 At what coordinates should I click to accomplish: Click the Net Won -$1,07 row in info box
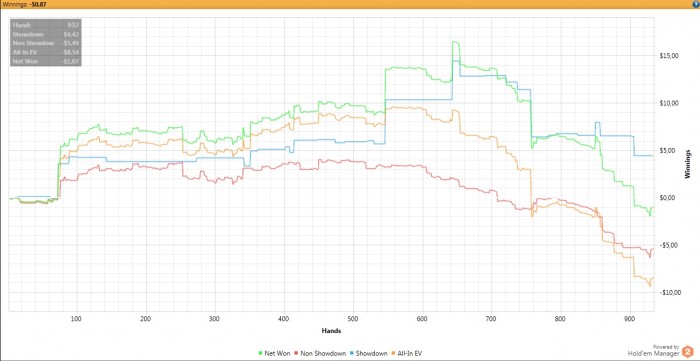pos(46,61)
